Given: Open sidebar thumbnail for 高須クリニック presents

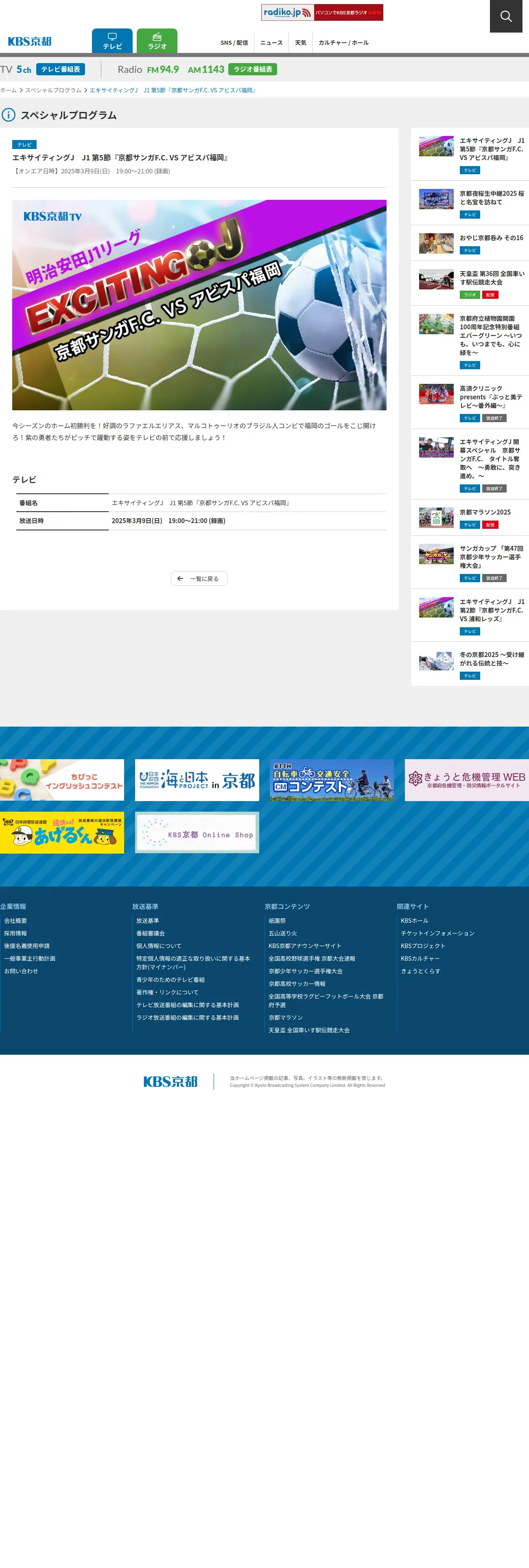Looking at the screenshot, I should (x=436, y=394).
